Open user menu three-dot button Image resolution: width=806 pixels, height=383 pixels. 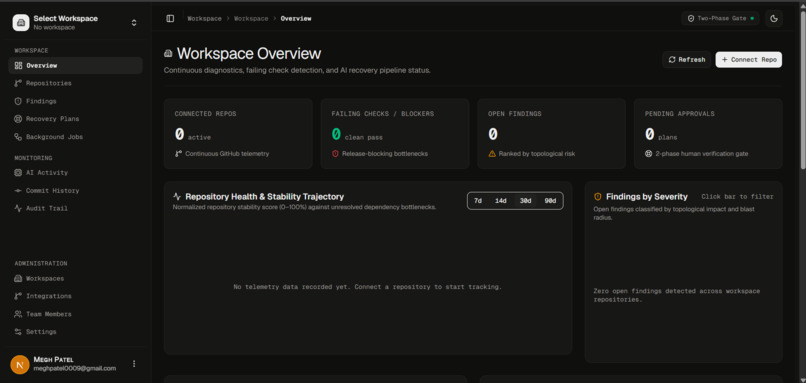tap(134, 363)
